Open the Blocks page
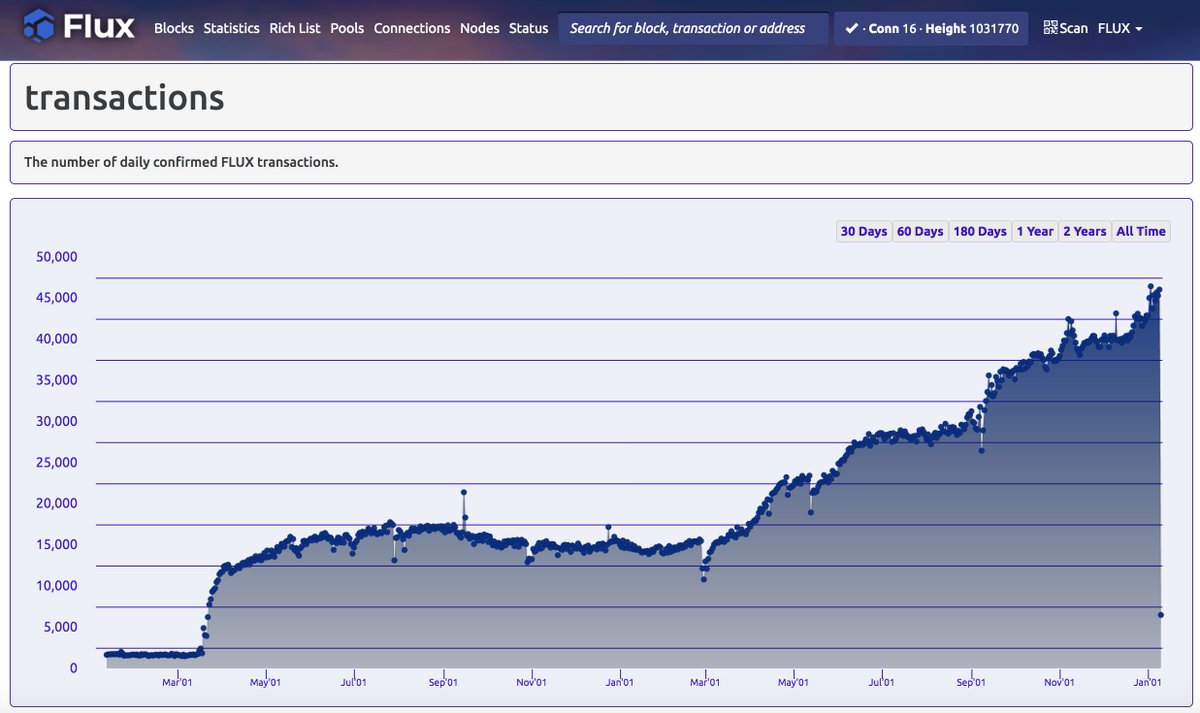The image size is (1200, 713). (x=174, y=28)
